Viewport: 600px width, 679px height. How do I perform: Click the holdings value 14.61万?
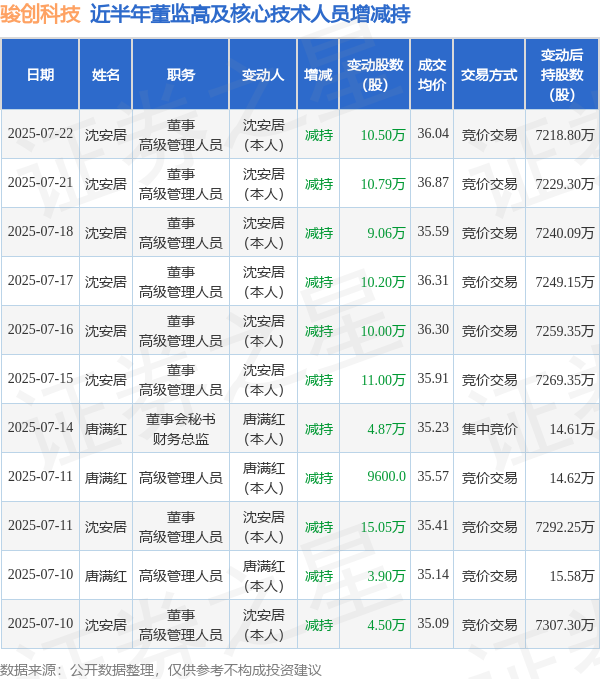[x=572, y=429]
